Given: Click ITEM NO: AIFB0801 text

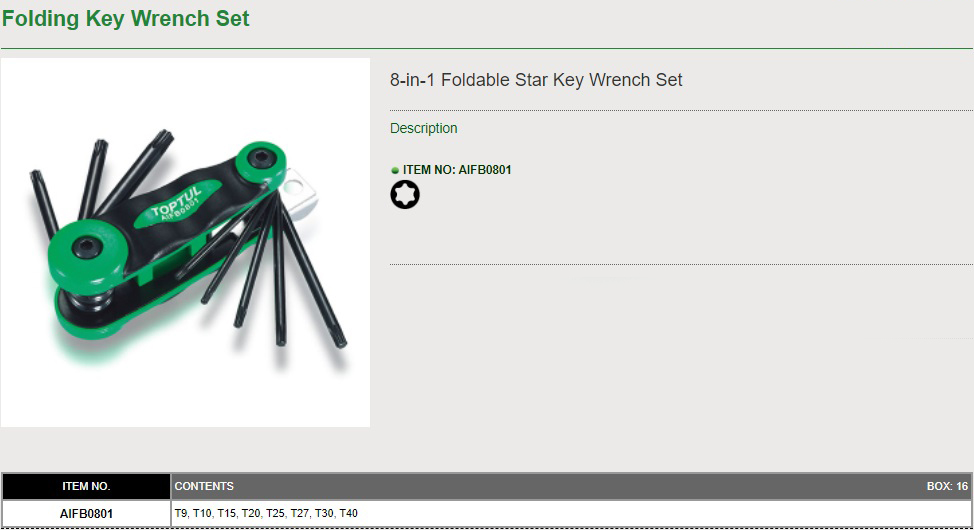Looking at the screenshot, I should [x=457, y=170].
